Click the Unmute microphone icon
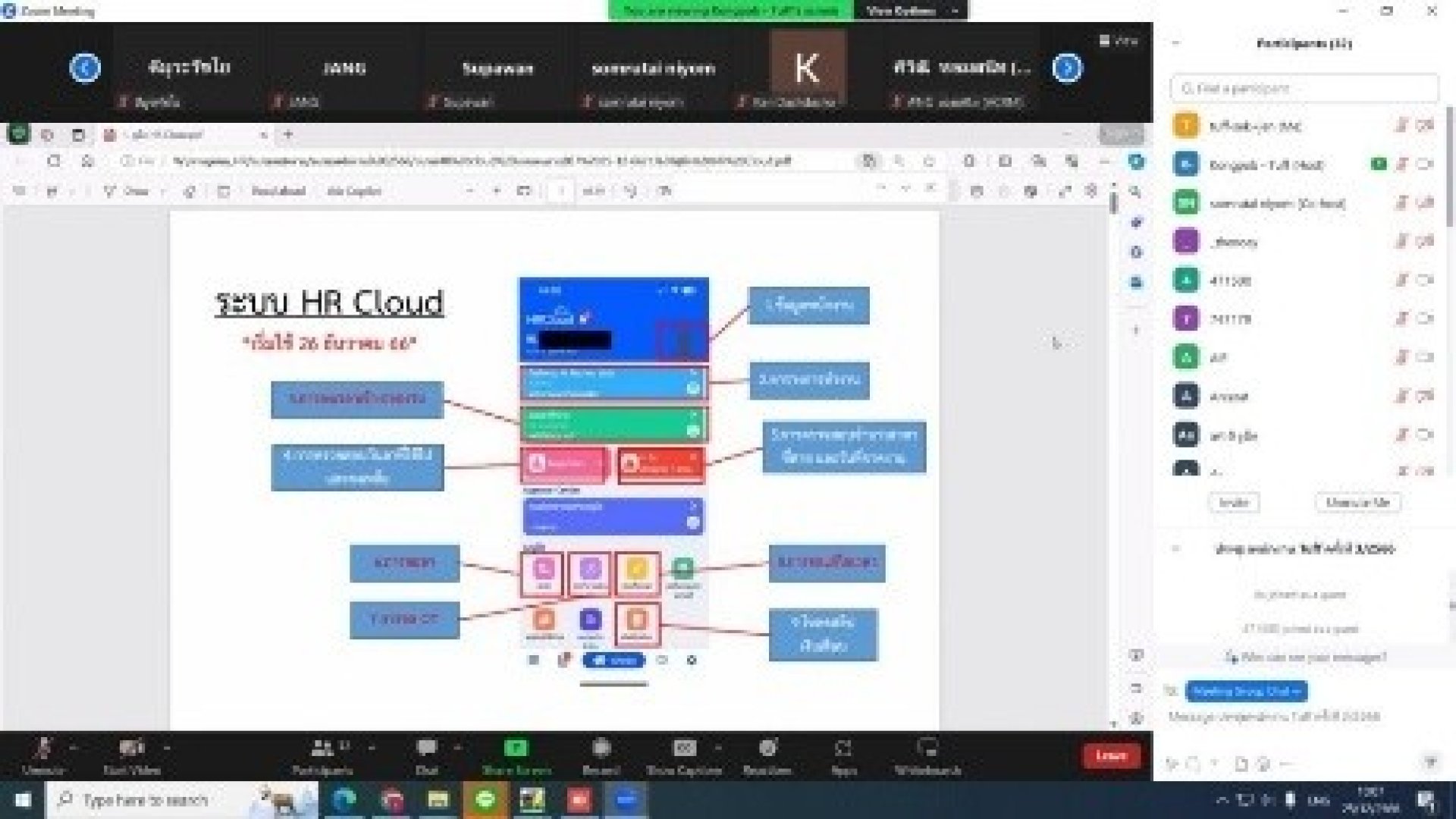1456x819 pixels. [x=42, y=748]
